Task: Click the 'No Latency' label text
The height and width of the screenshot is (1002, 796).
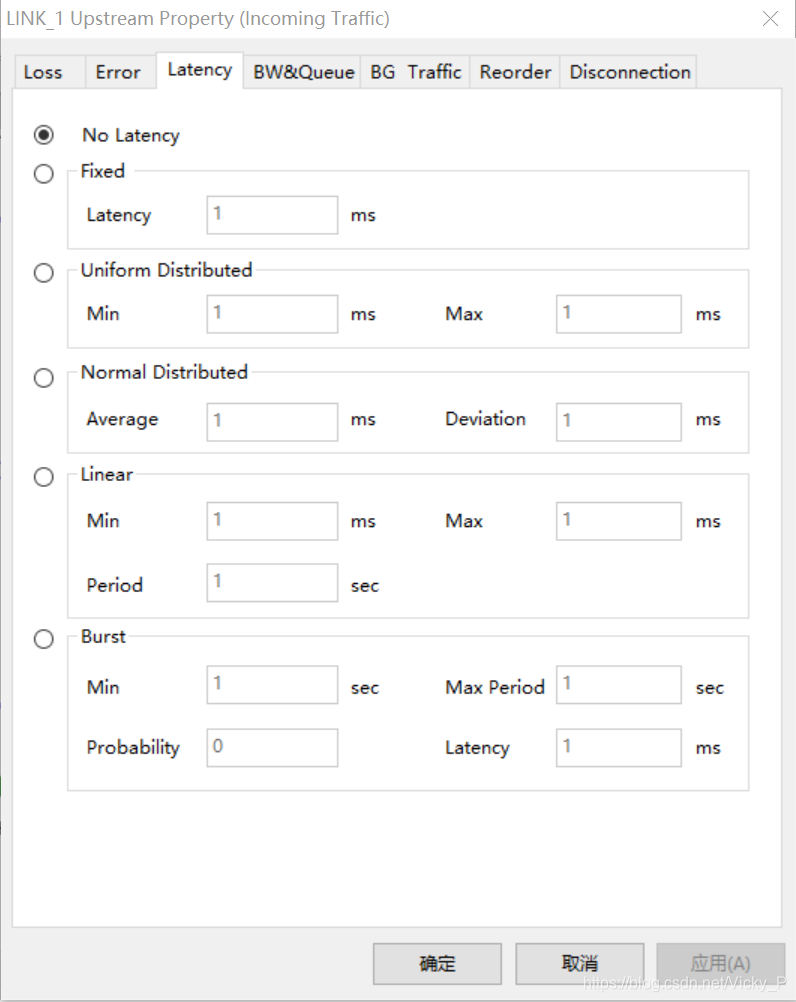Action: tap(131, 135)
